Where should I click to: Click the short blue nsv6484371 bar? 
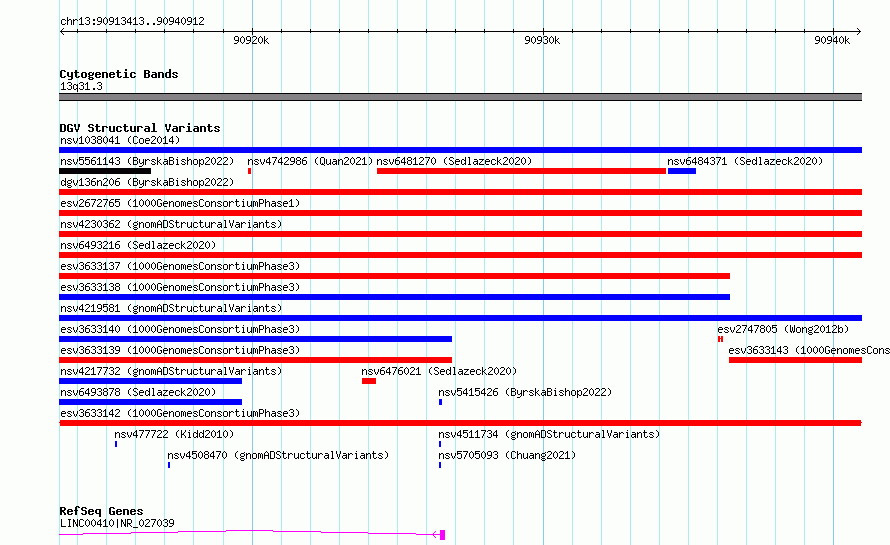pyautogui.click(x=682, y=171)
